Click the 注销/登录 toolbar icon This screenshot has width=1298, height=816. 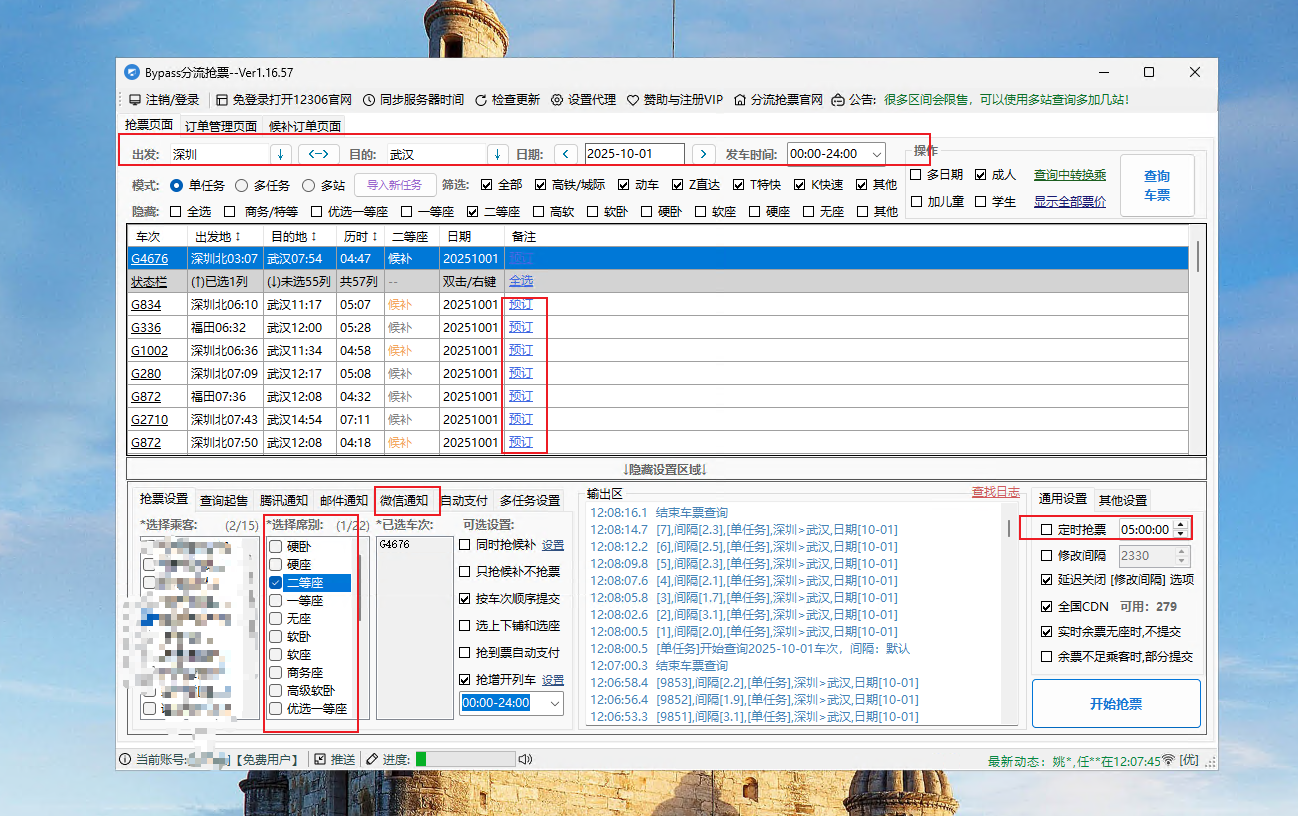pos(134,100)
